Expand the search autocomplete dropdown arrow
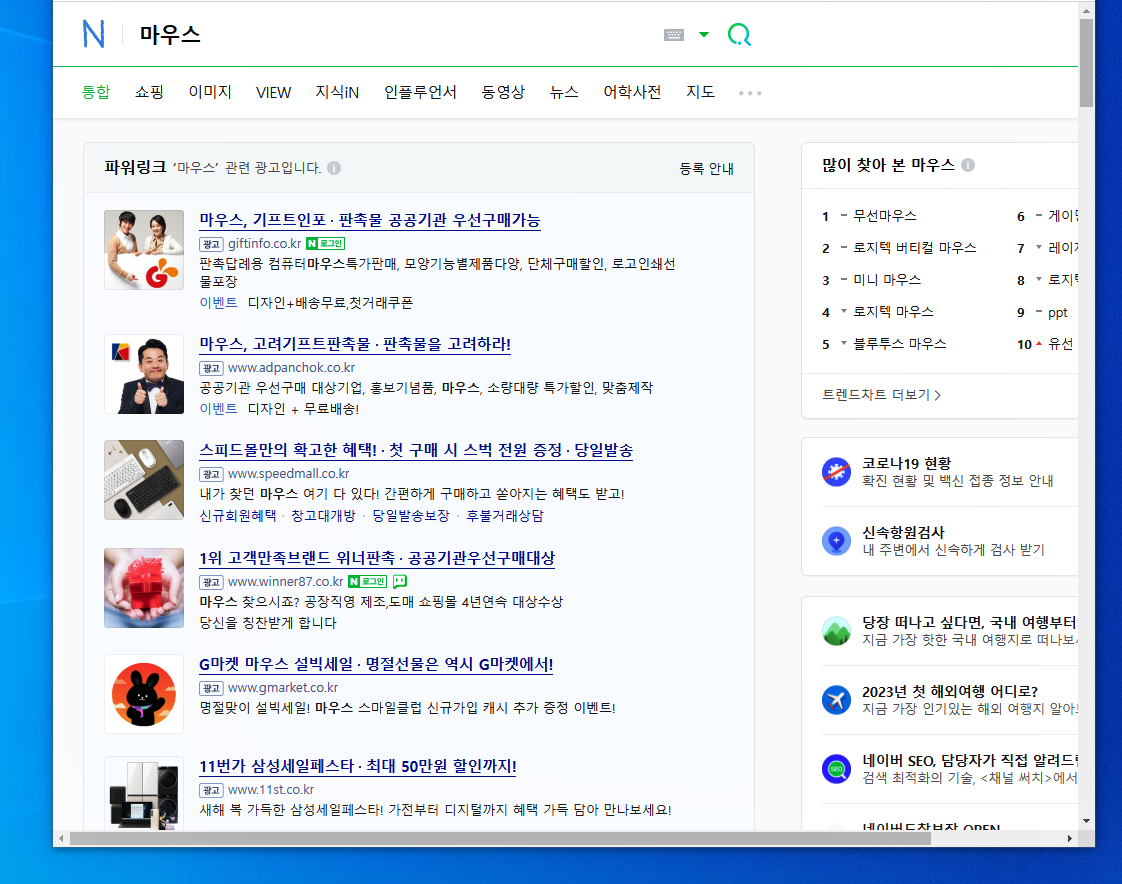 (704, 34)
